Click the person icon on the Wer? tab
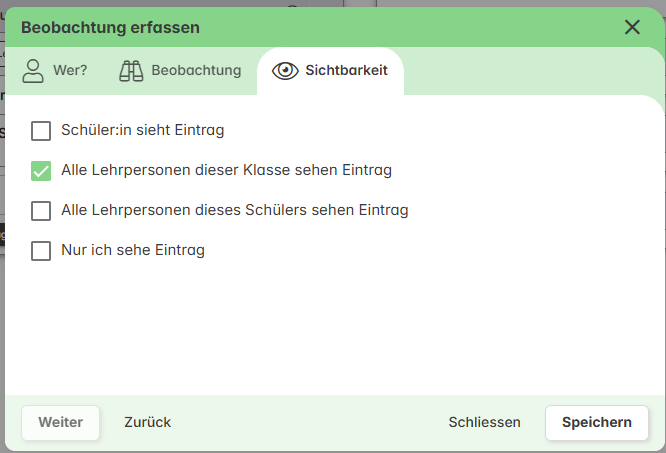The image size is (666, 453). [x=33, y=71]
